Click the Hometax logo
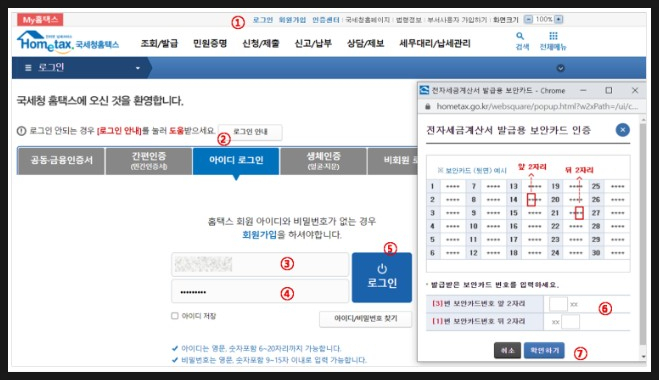 point(68,42)
